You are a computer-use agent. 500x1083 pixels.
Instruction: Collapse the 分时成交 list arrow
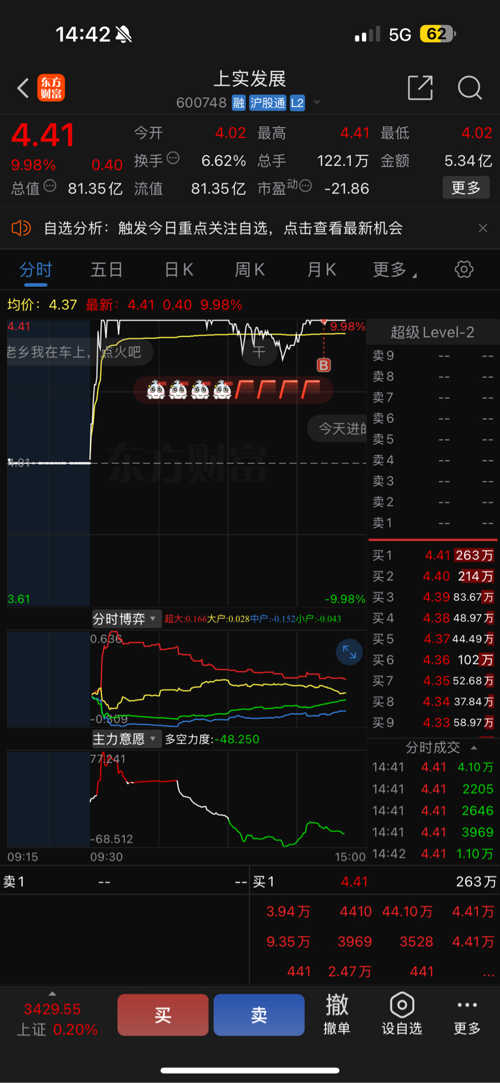pos(473,747)
